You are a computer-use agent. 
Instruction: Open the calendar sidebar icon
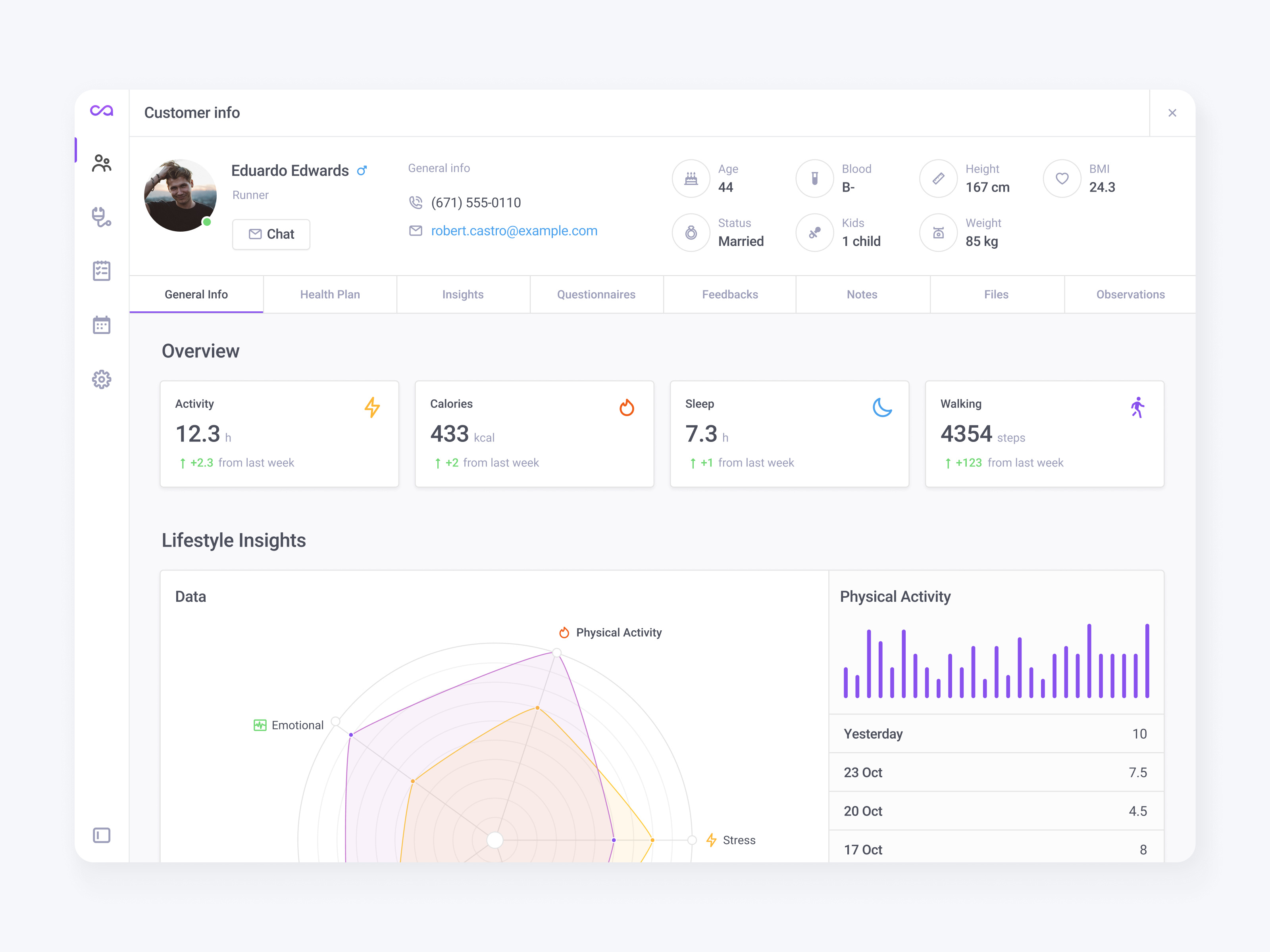pyautogui.click(x=102, y=325)
